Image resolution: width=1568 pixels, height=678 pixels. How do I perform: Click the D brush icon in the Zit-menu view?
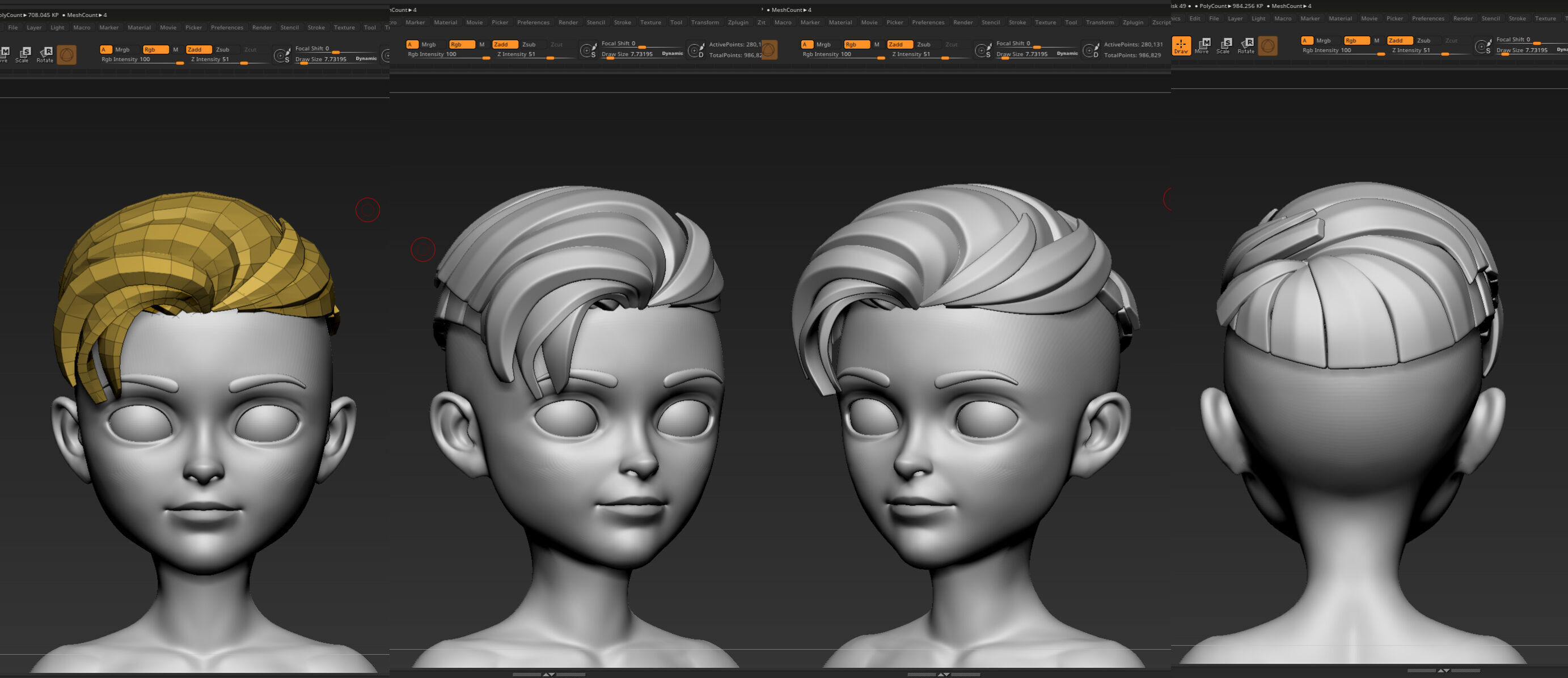tap(696, 50)
